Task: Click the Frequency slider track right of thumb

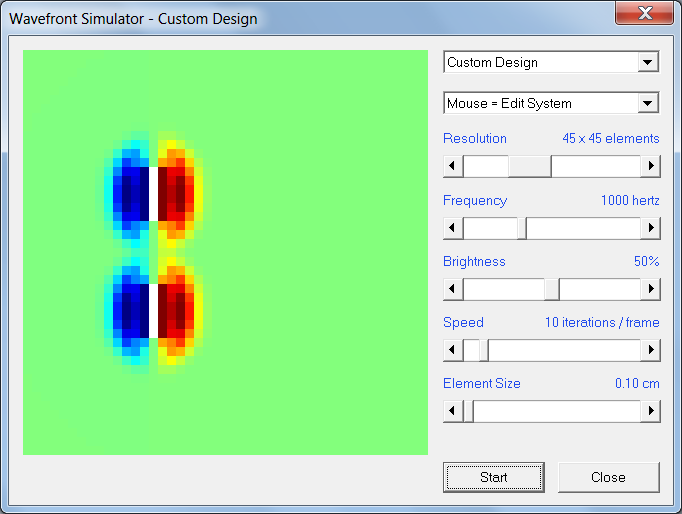Action: point(584,227)
